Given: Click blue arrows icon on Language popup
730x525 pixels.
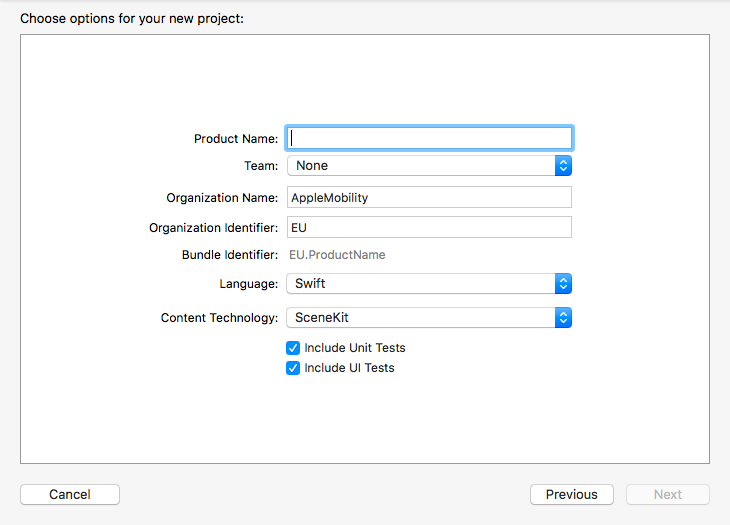Looking at the screenshot, I should [563, 283].
